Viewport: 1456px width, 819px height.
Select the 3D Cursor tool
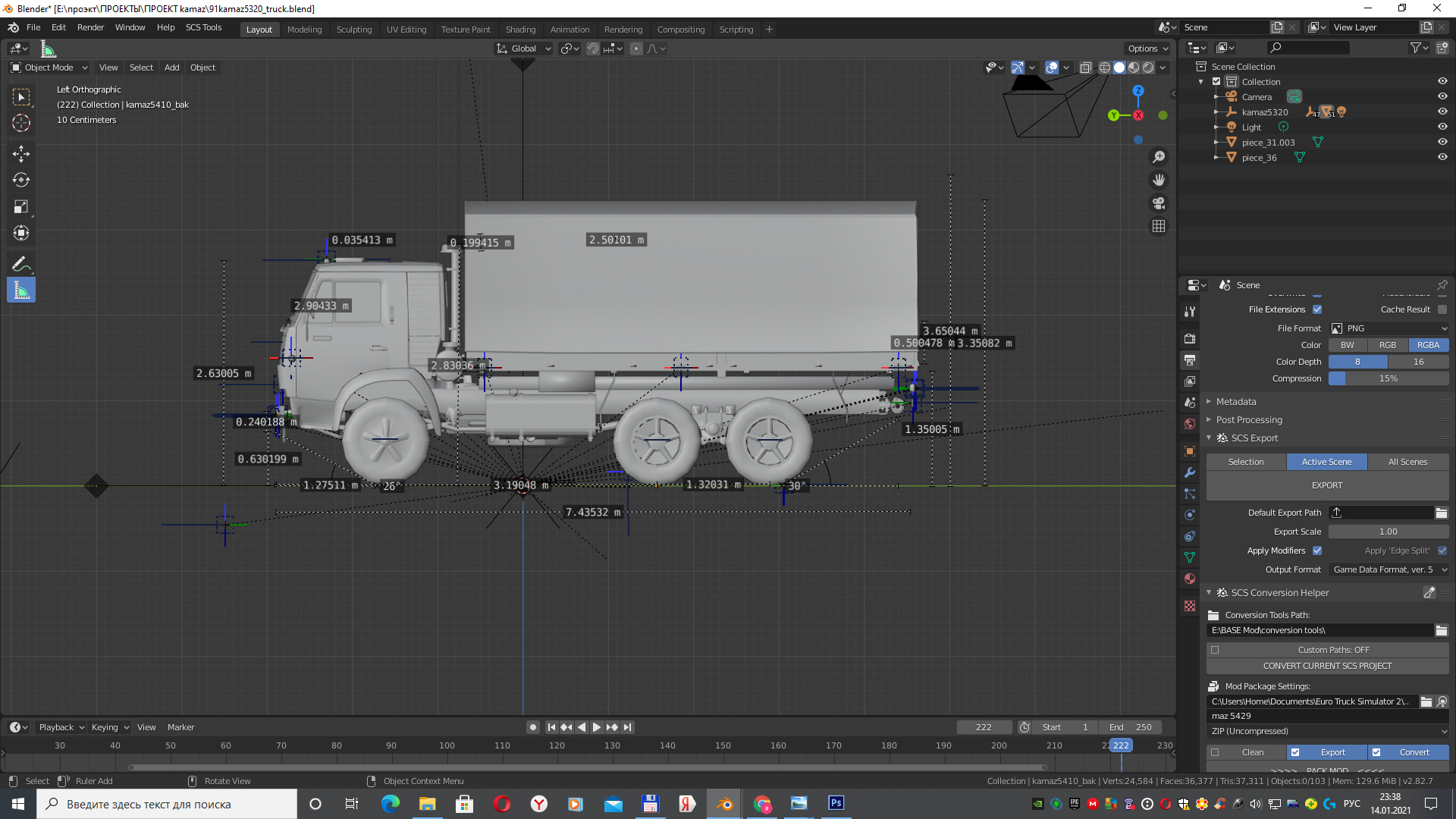pos(21,123)
